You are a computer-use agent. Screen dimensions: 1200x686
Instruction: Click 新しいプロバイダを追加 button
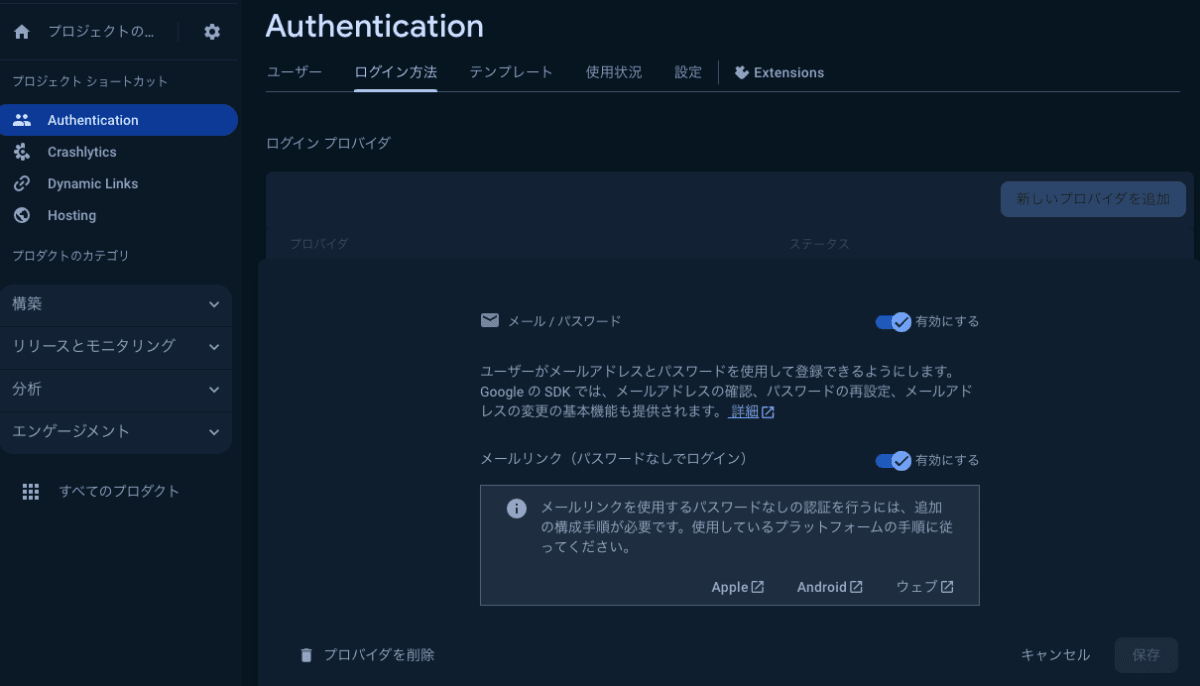[1093, 199]
